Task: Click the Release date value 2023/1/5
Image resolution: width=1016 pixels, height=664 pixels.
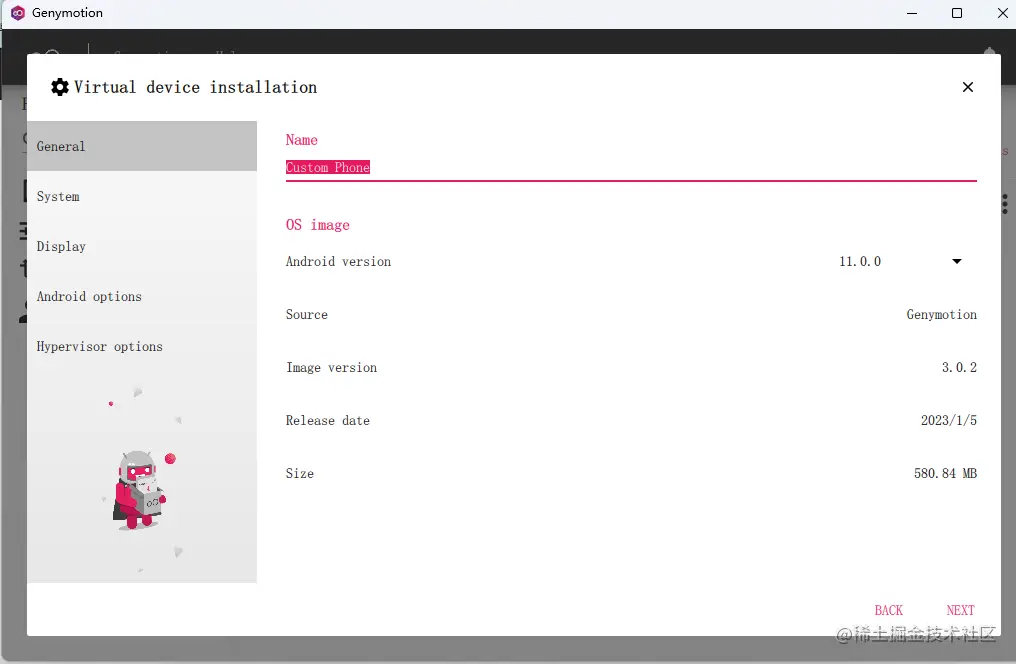Action: (x=949, y=420)
